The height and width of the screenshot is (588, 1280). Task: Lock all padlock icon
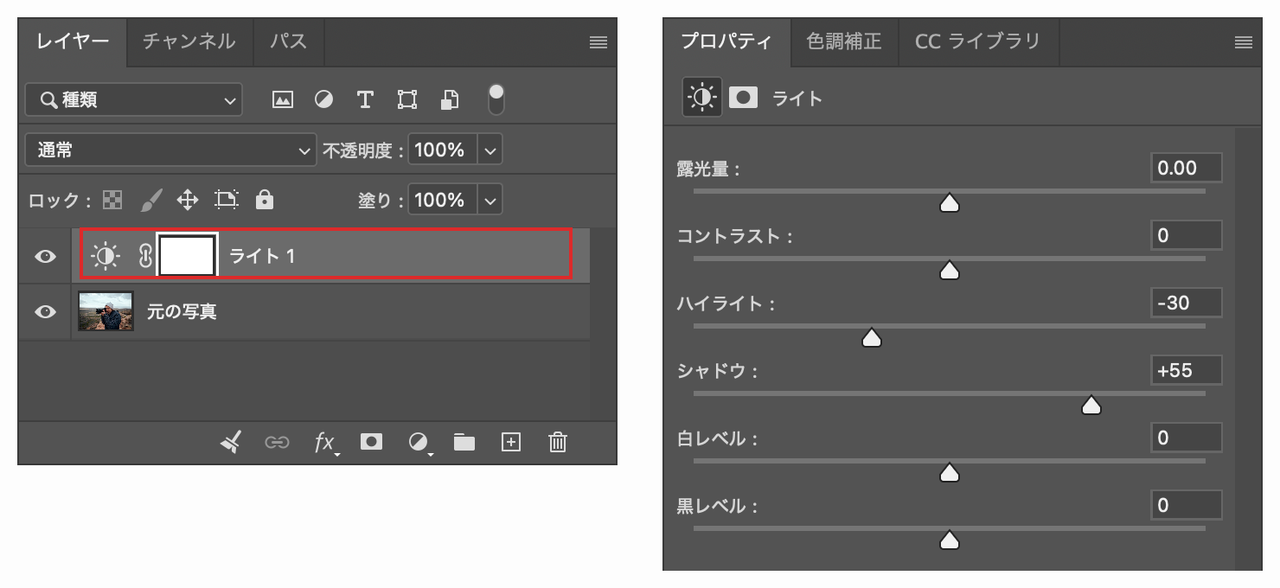point(264,200)
